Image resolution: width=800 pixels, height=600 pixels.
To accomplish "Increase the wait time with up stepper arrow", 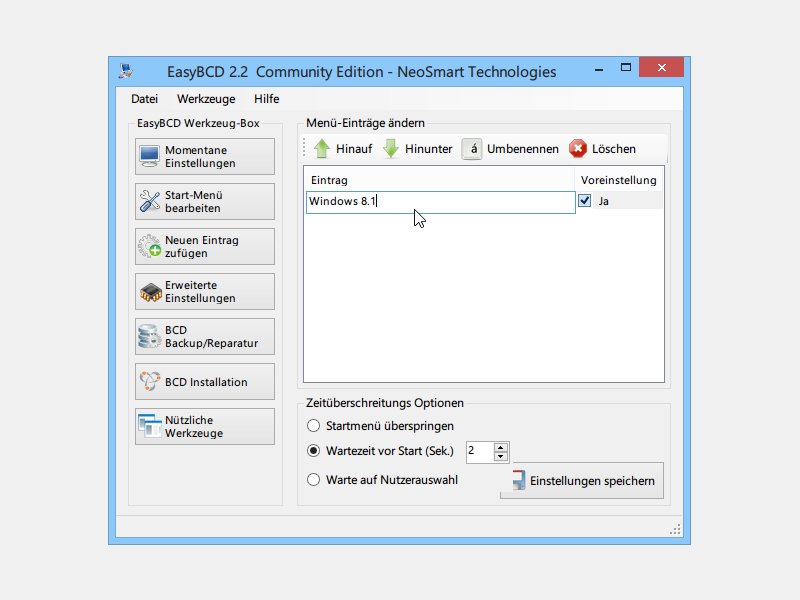I will tap(501, 447).
